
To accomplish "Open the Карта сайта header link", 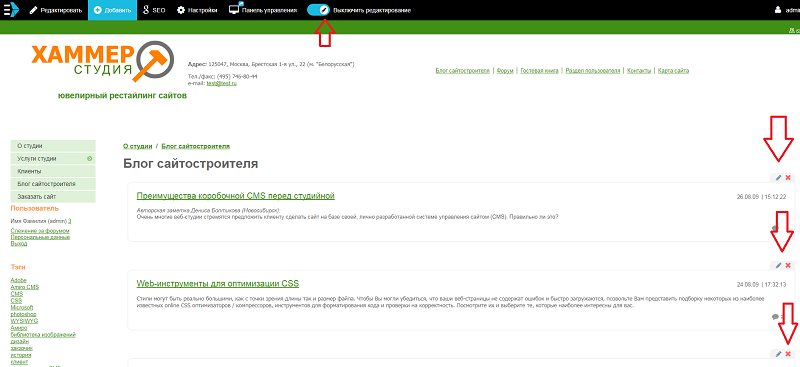I will [x=673, y=71].
